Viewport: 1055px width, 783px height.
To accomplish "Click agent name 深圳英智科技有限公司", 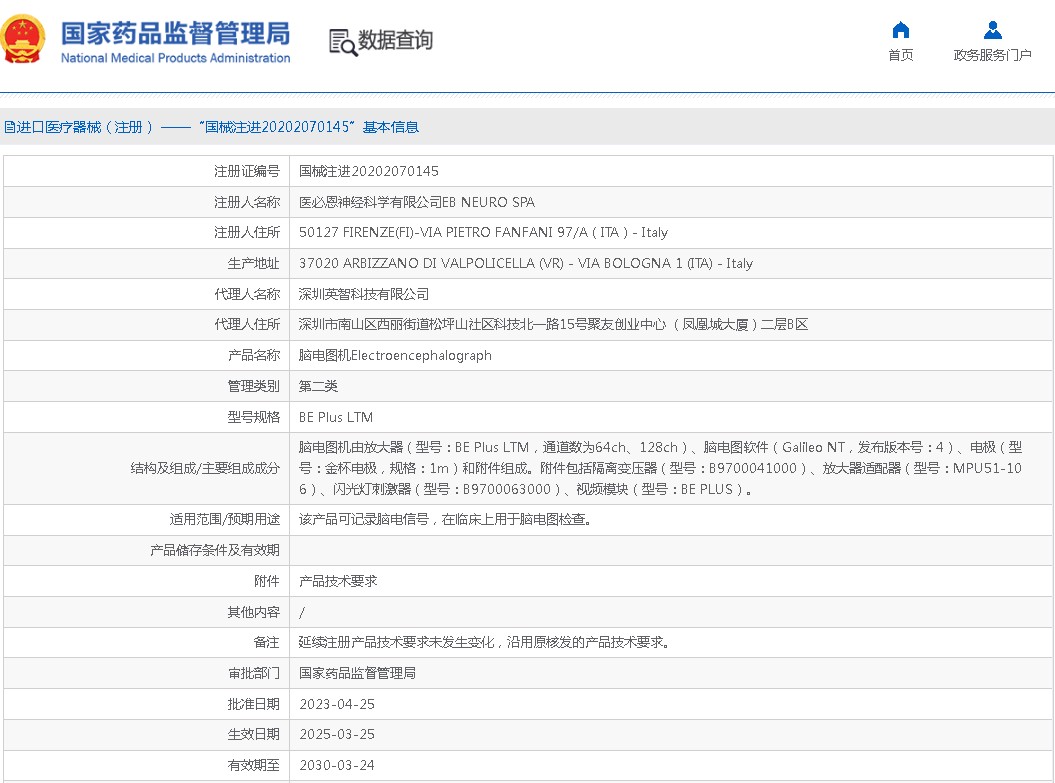I will coord(364,294).
